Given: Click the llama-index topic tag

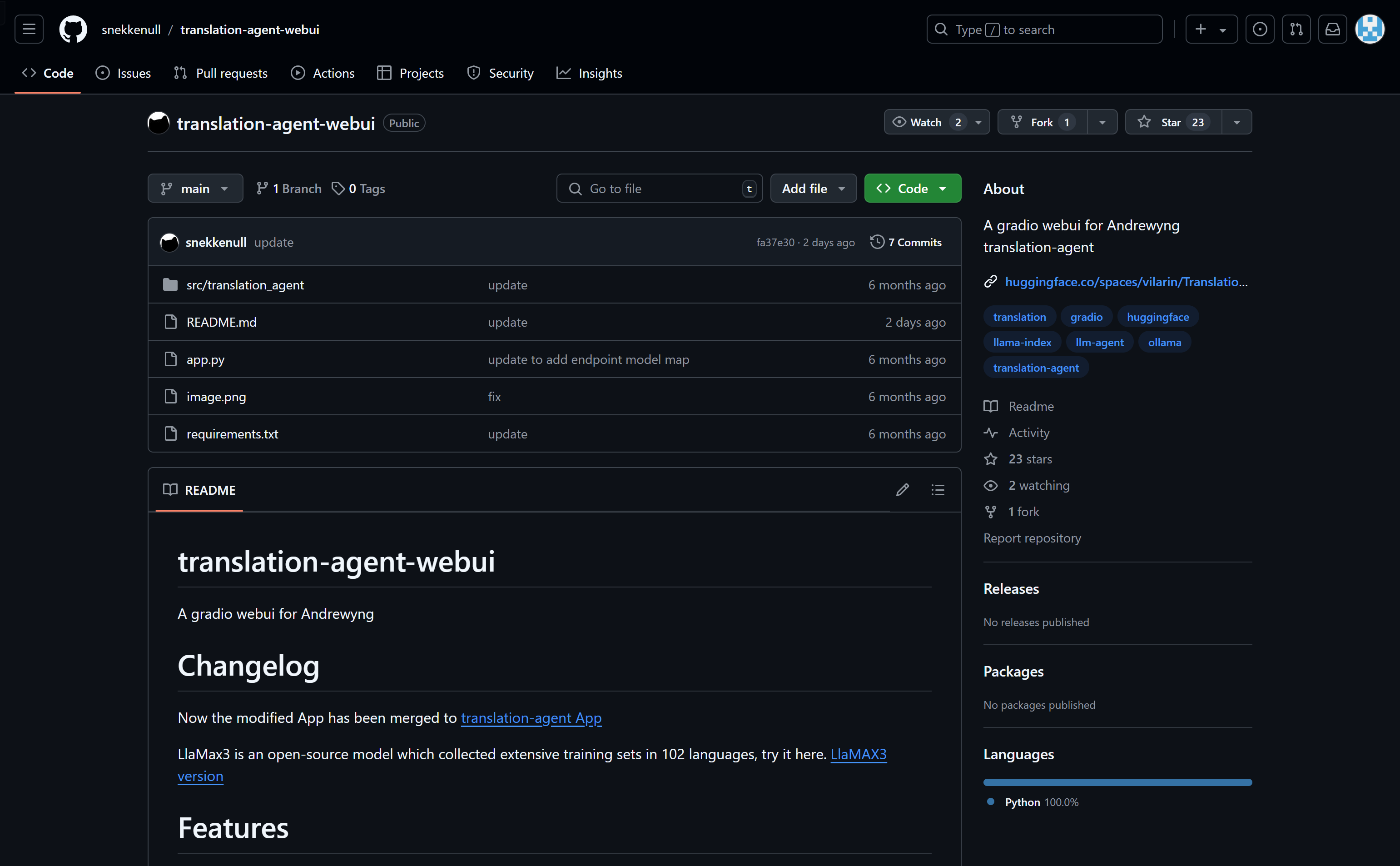Looking at the screenshot, I should [x=1022, y=343].
